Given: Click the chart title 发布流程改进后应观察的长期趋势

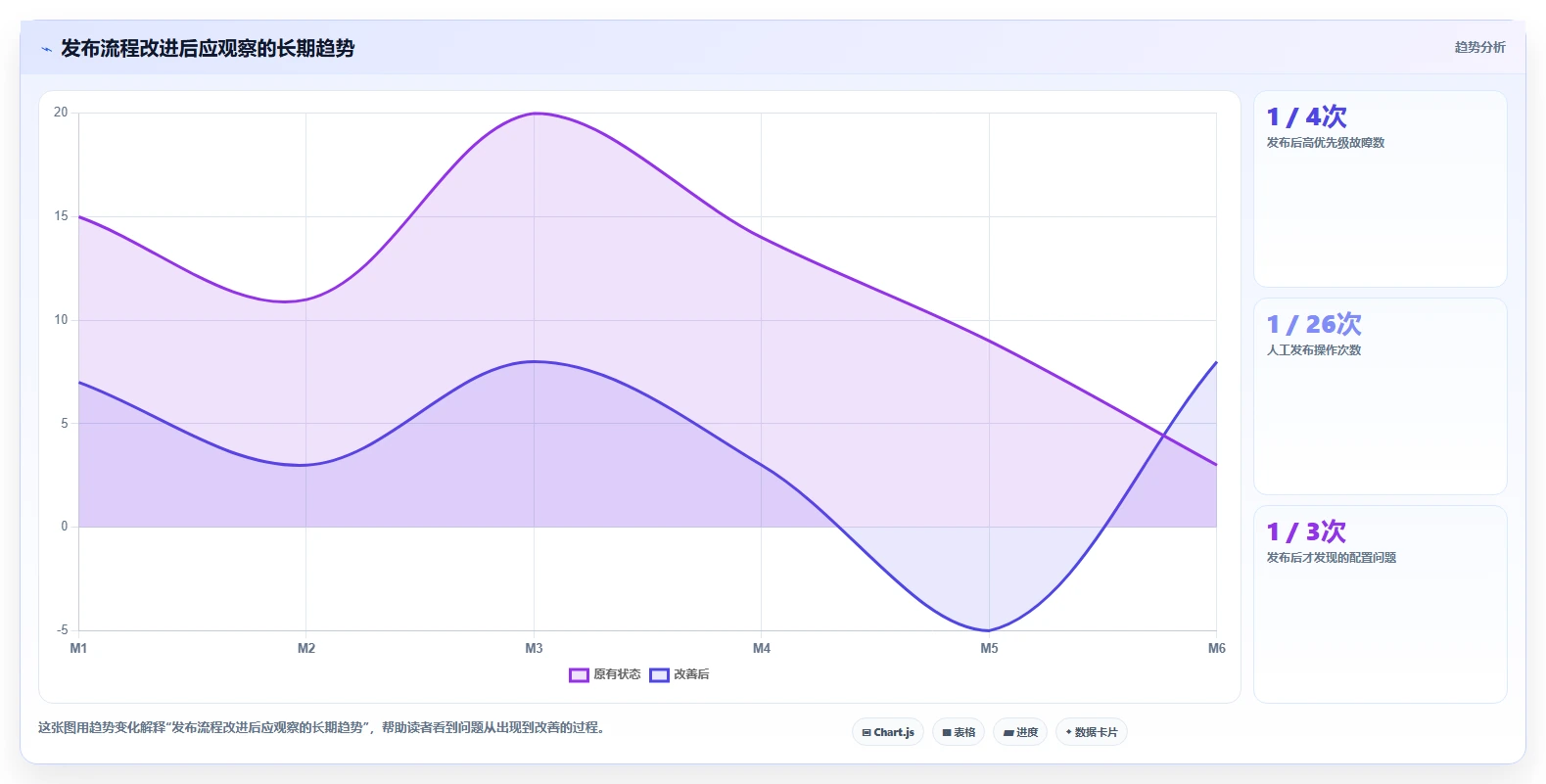Looking at the screenshot, I should click(x=208, y=48).
